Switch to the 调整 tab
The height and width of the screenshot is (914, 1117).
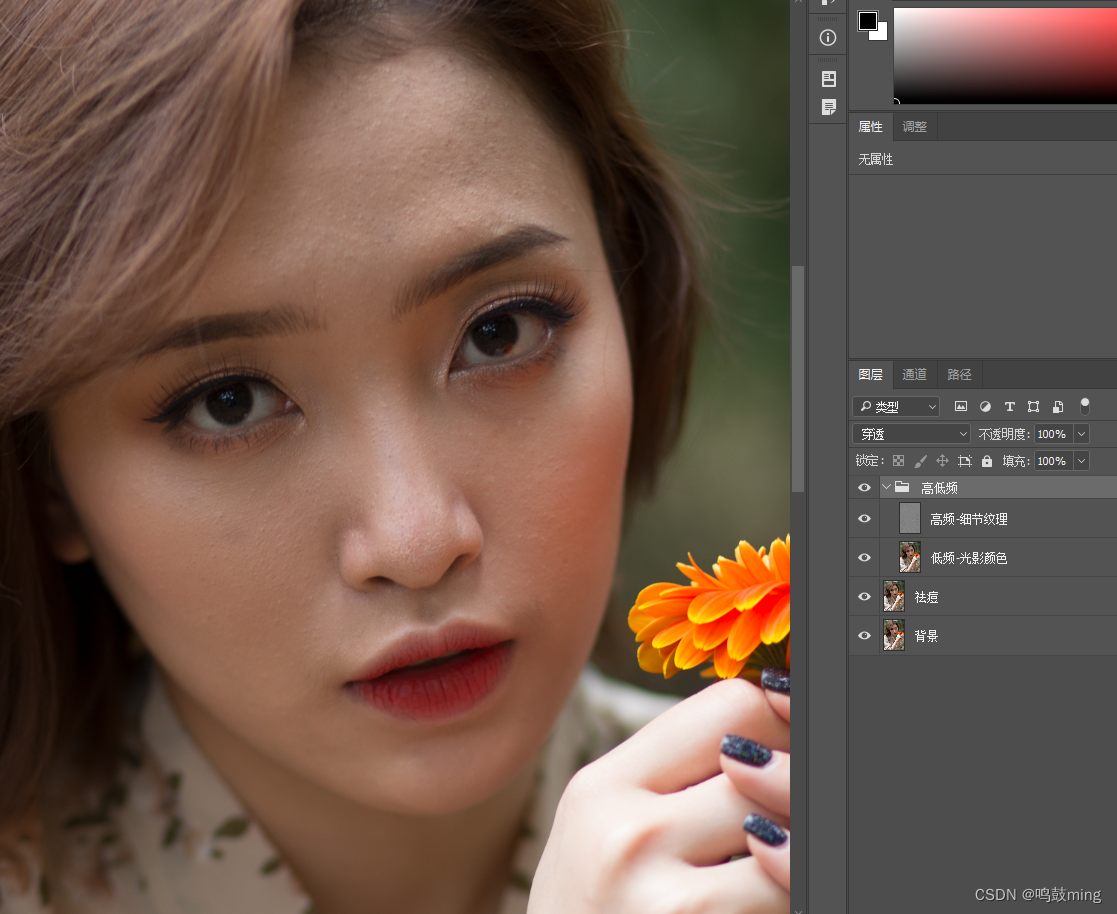click(x=915, y=127)
